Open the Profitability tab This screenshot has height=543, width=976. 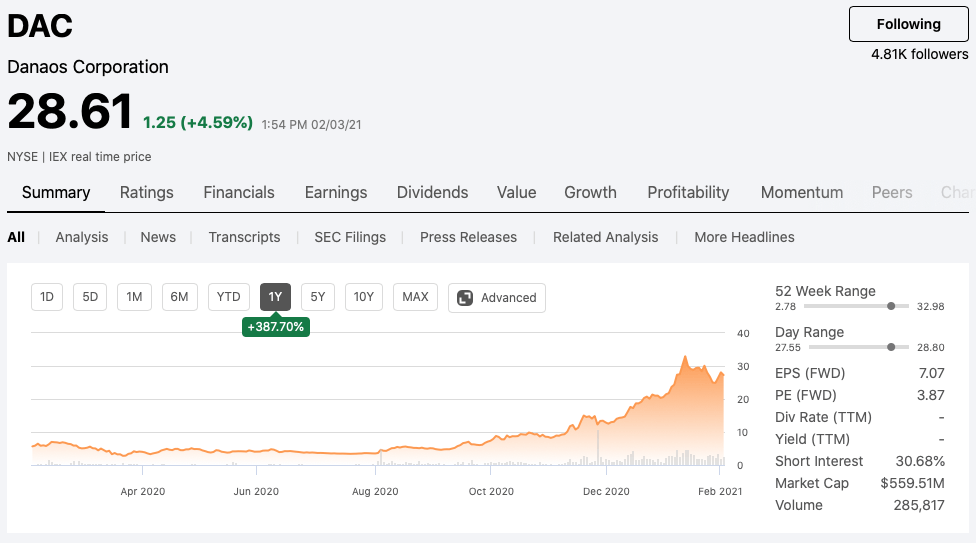coord(688,192)
